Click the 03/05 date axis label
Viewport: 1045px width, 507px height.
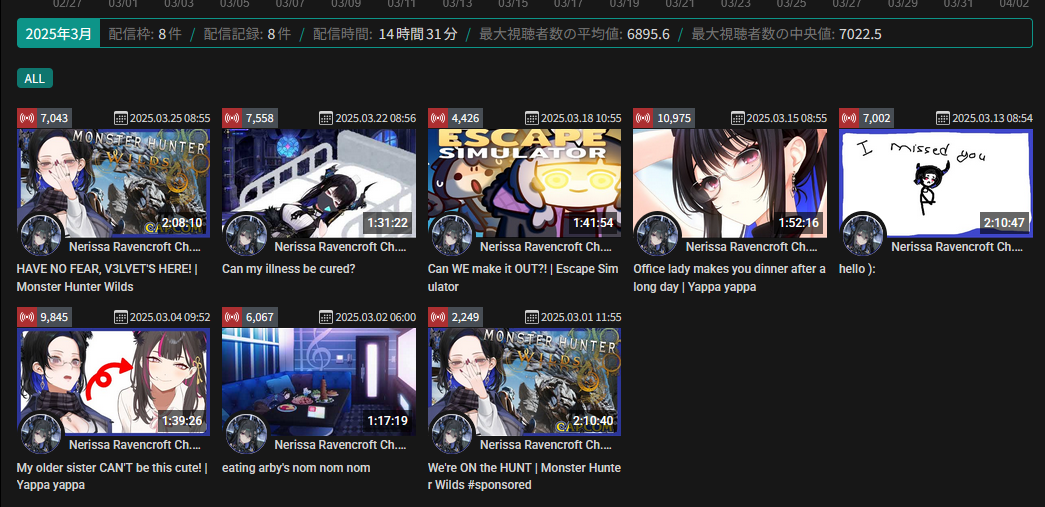(235, 4)
